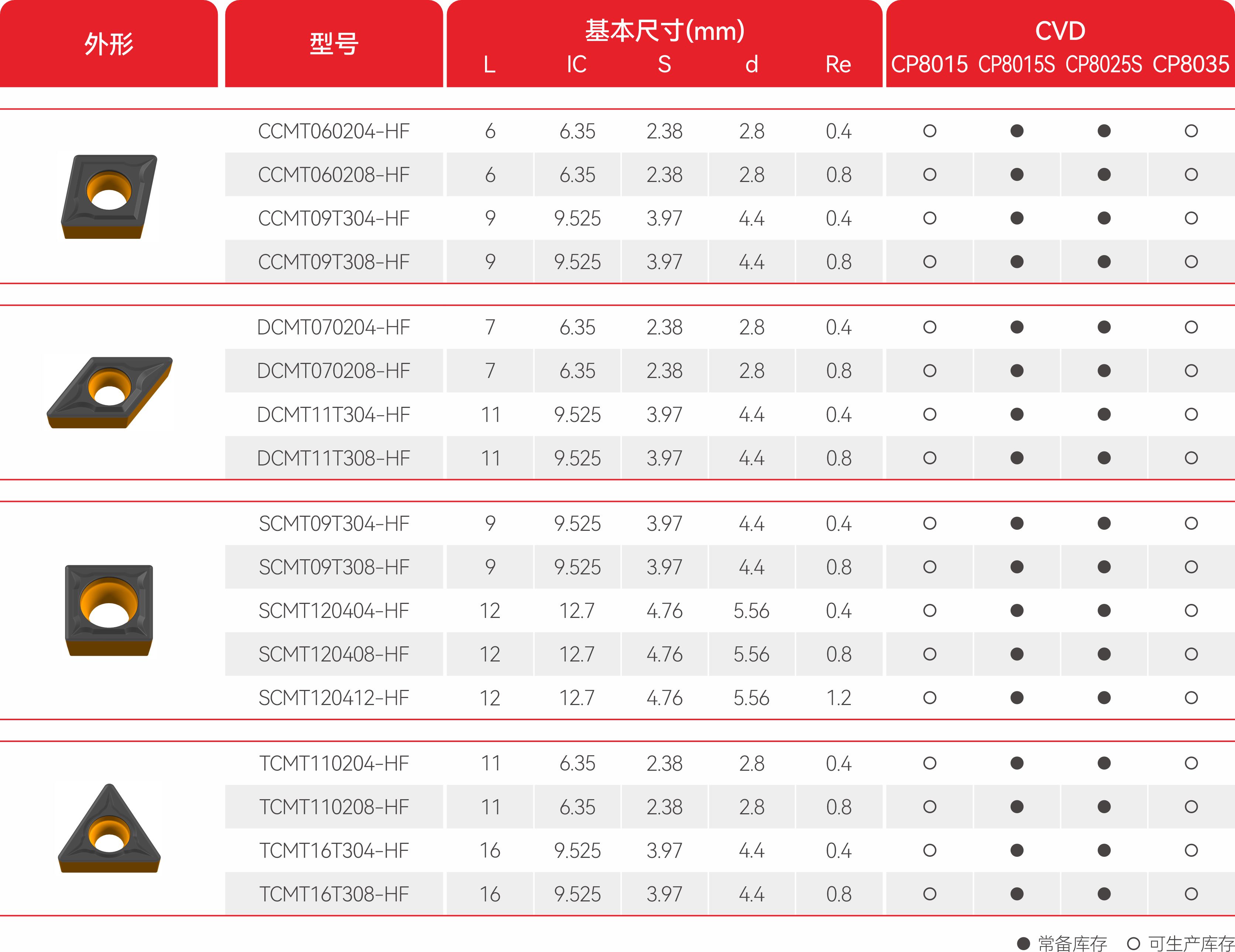Click the hollow CP8015 circle for SCMT09T304-HF
This screenshot has height=952, width=1235.
930,523
